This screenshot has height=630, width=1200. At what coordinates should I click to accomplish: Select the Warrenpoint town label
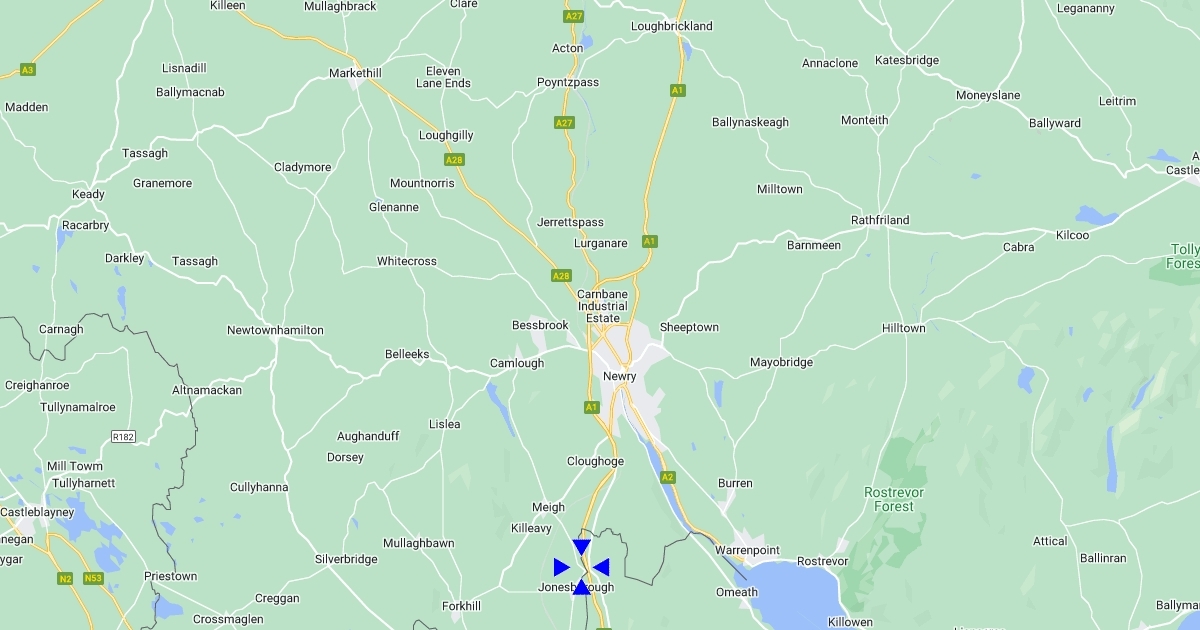point(747,550)
